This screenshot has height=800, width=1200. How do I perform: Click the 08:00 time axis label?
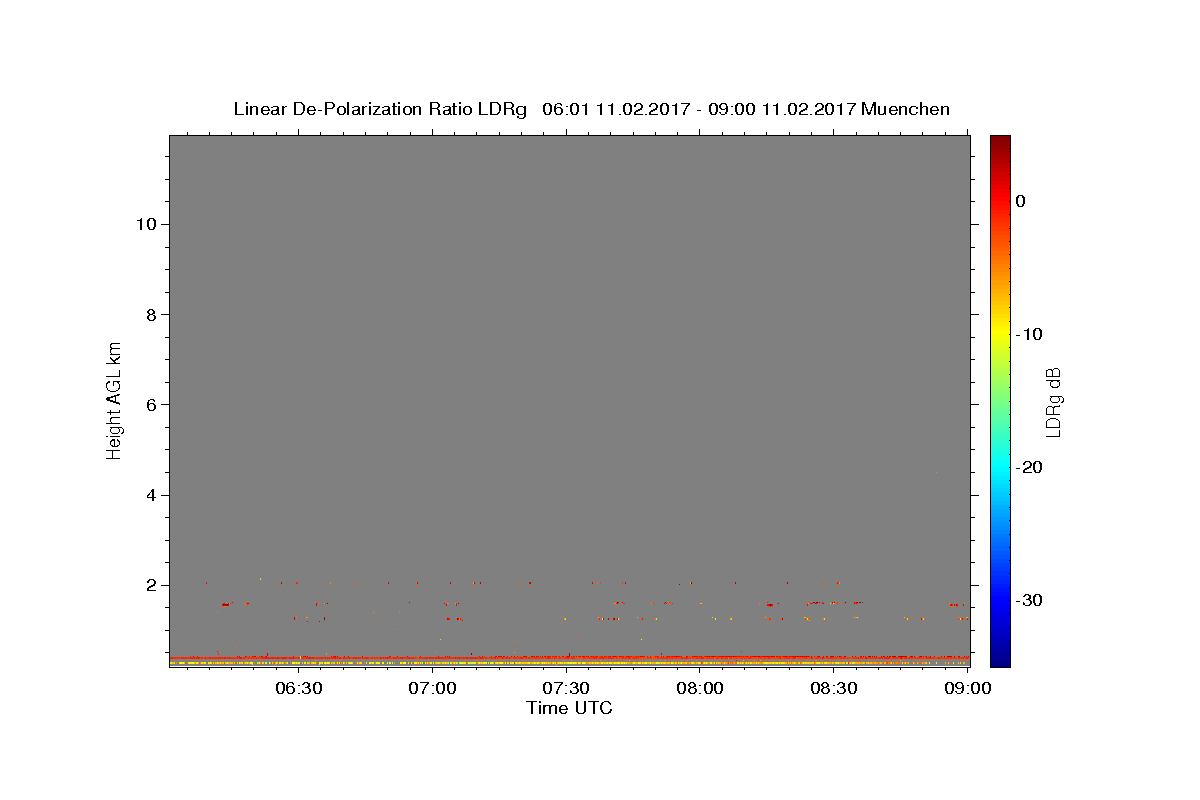coord(700,689)
